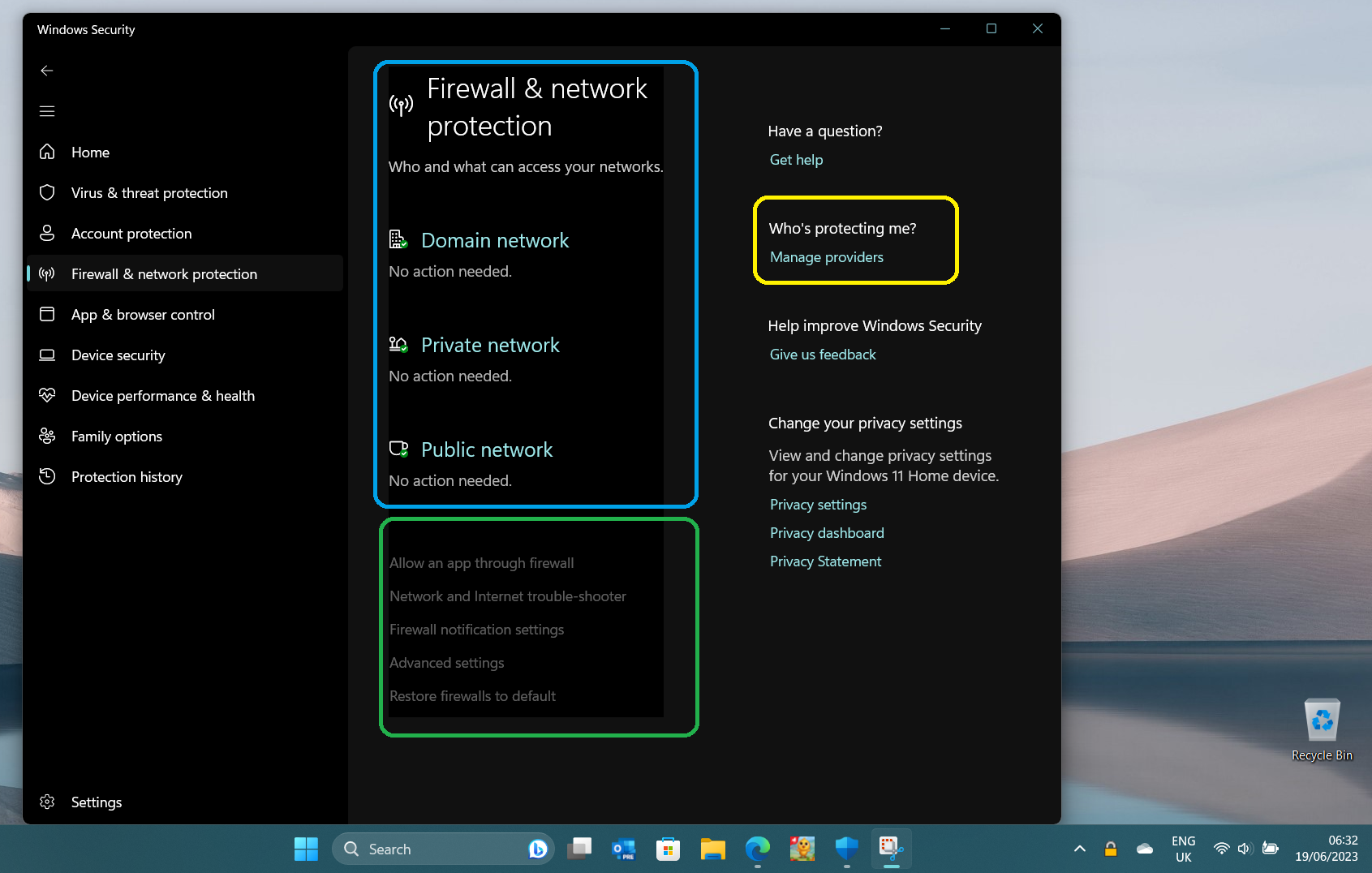
Task: Open the Recycle Bin desktop icon
Action: [x=1322, y=729]
